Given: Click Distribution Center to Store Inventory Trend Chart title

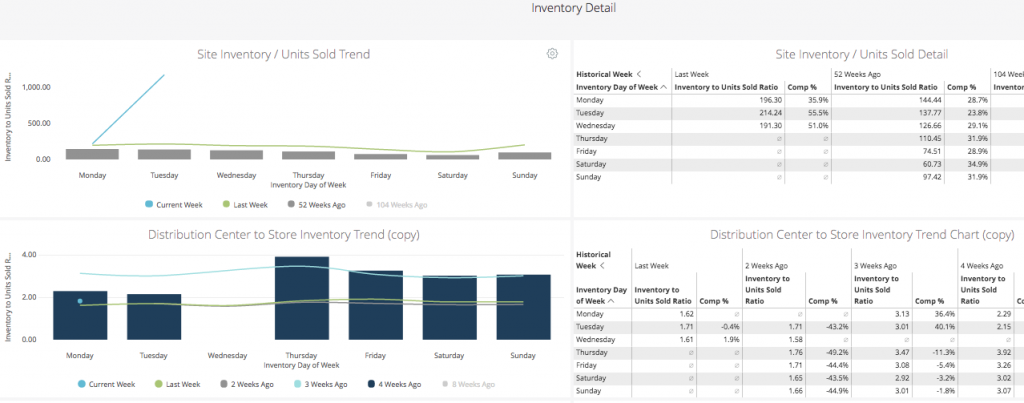Looking at the screenshot, I should (x=862, y=234).
